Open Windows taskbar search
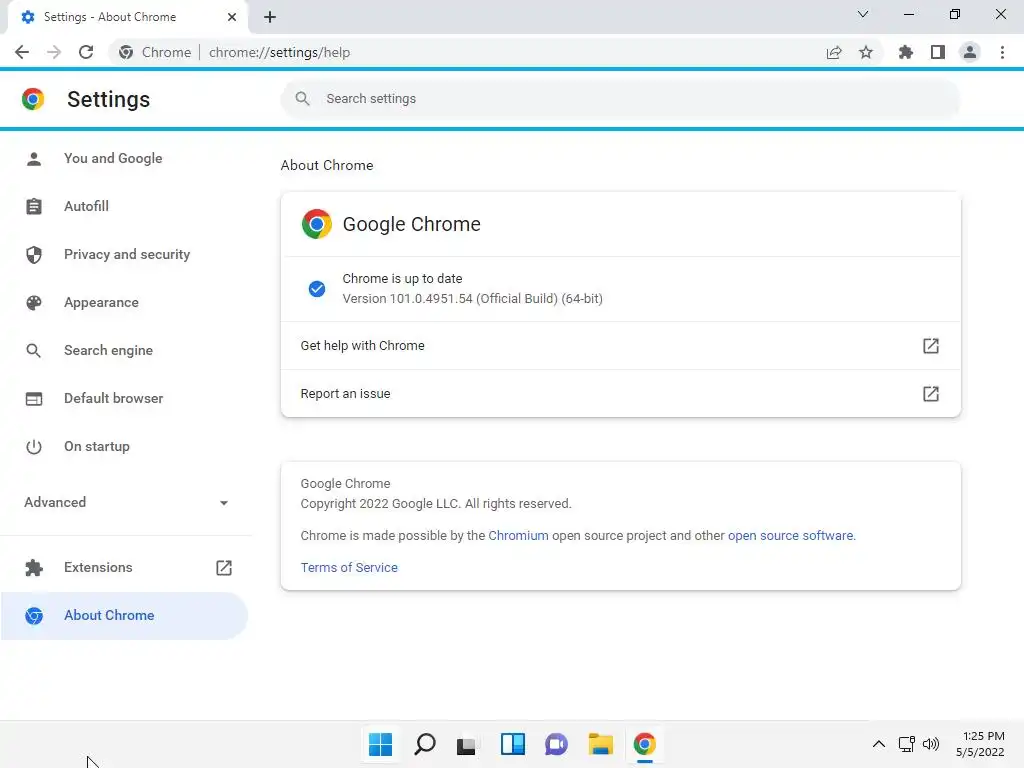The width and height of the screenshot is (1024, 768). (x=424, y=744)
